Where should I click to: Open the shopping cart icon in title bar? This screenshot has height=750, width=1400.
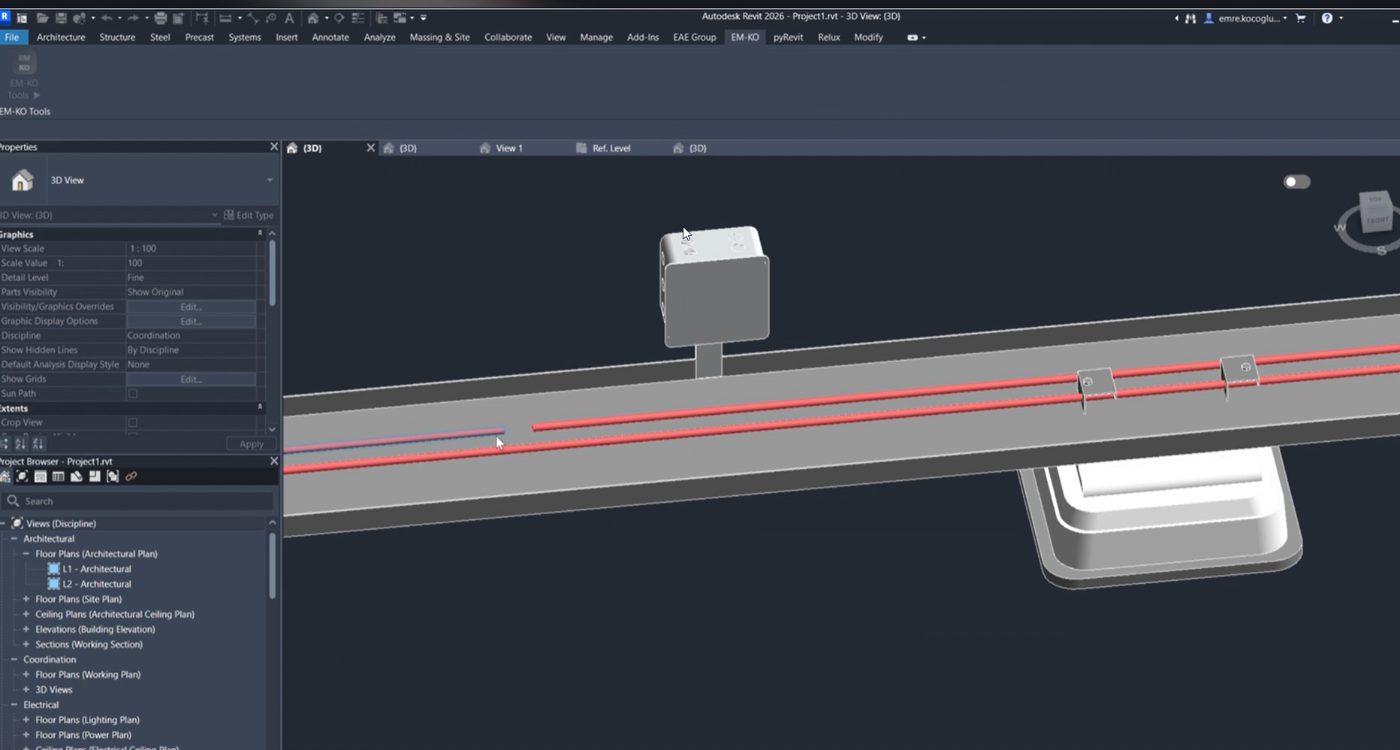tap(1301, 18)
